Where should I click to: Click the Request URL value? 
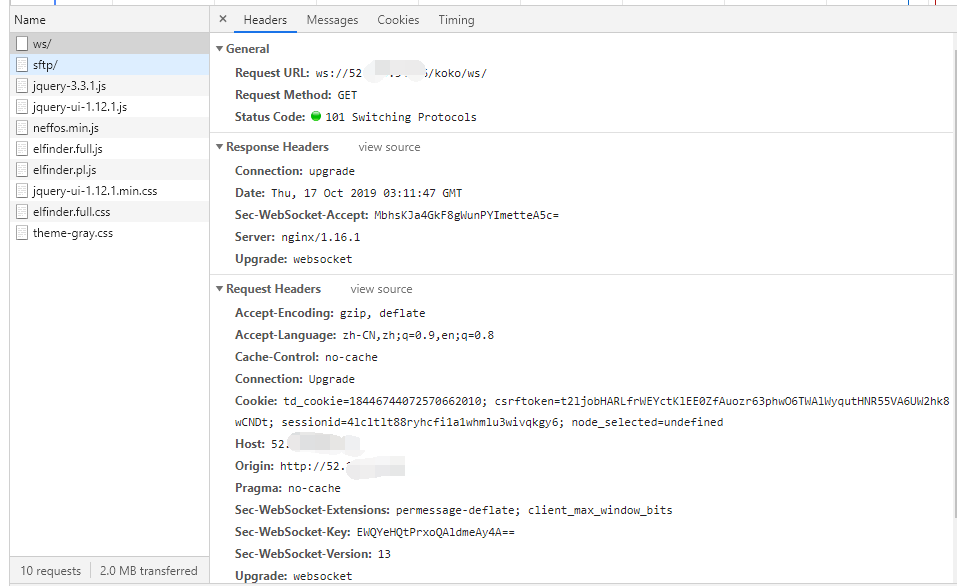pyautogui.click(x=401, y=73)
